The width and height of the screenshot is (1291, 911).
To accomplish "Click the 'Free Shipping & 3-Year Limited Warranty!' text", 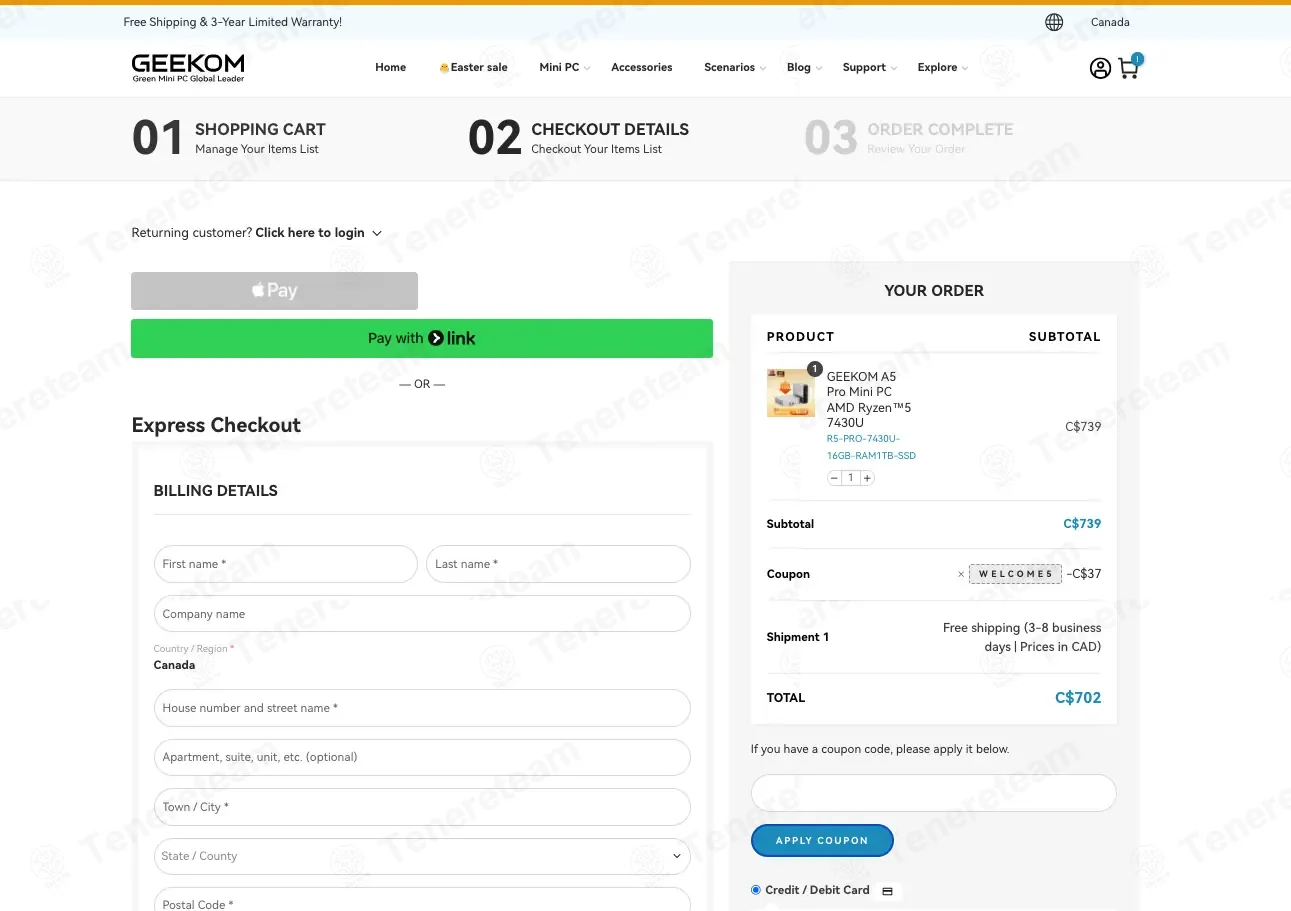I will pyautogui.click(x=233, y=22).
